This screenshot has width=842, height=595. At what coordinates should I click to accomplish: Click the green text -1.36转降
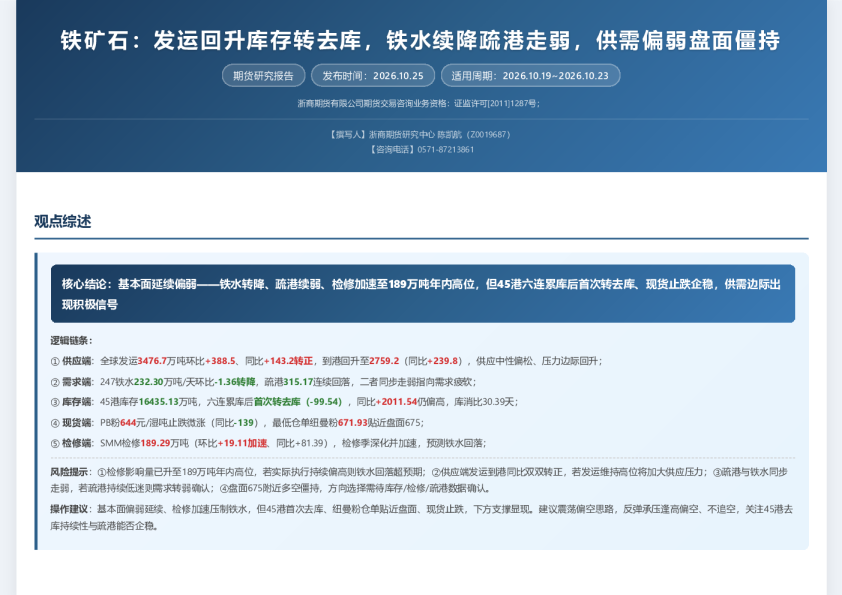tap(236, 382)
